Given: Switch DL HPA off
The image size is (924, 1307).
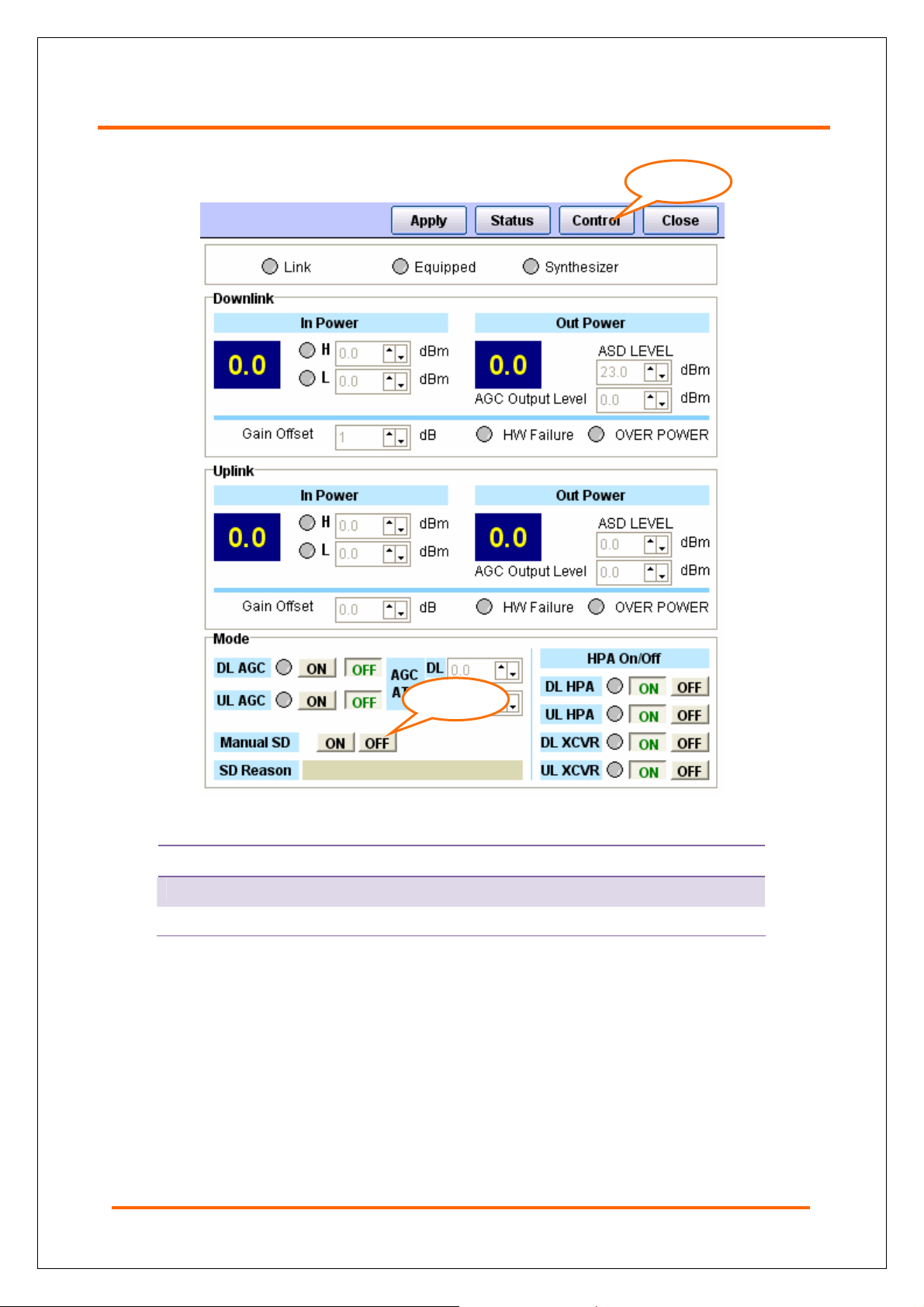Looking at the screenshot, I should (x=689, y=688).
